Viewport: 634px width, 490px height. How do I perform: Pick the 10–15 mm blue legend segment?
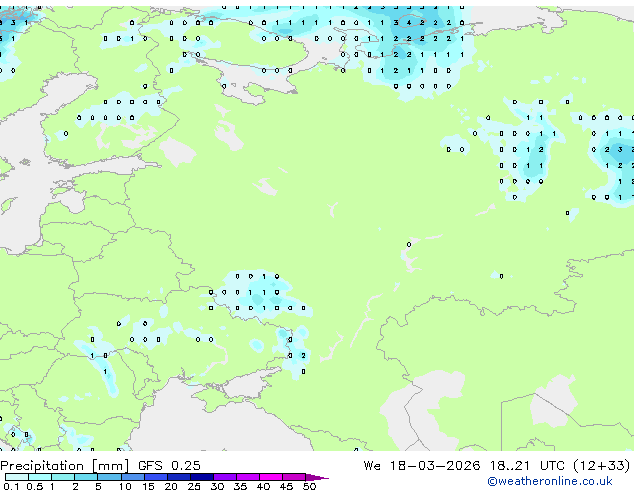coord(132,477)
